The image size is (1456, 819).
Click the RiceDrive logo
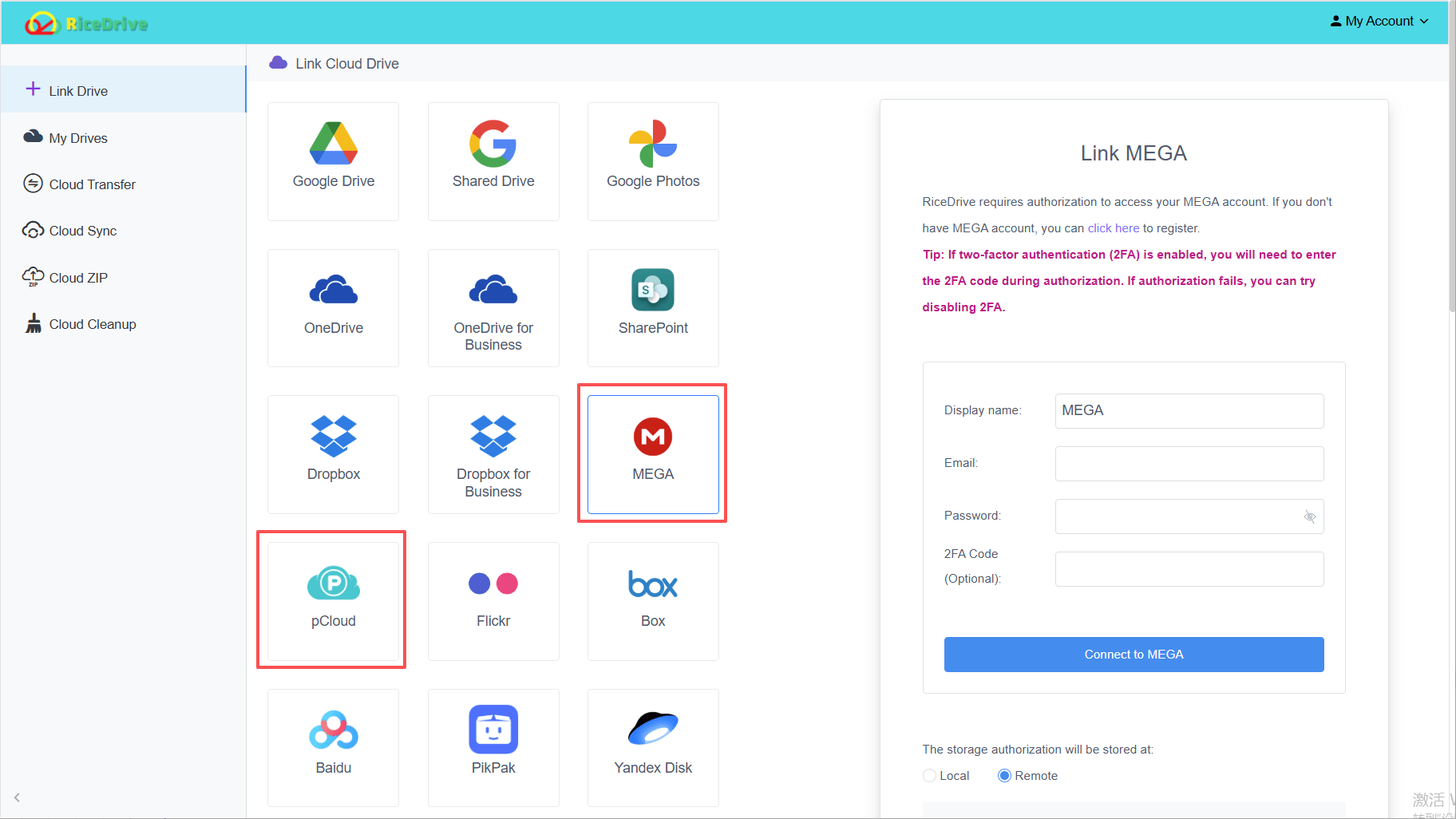(86, 23)
